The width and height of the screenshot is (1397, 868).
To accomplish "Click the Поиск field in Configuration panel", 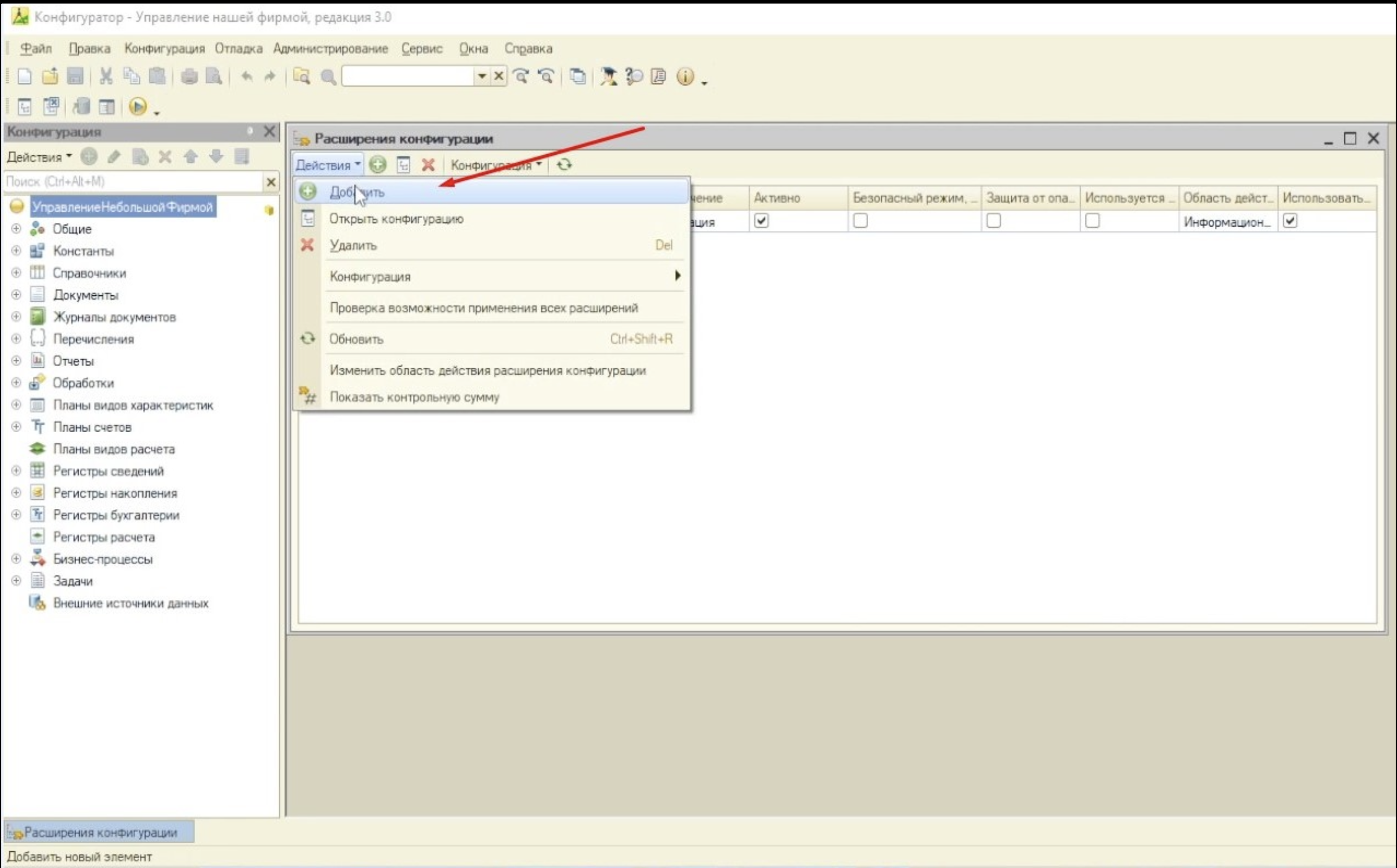I will point(133,181).
